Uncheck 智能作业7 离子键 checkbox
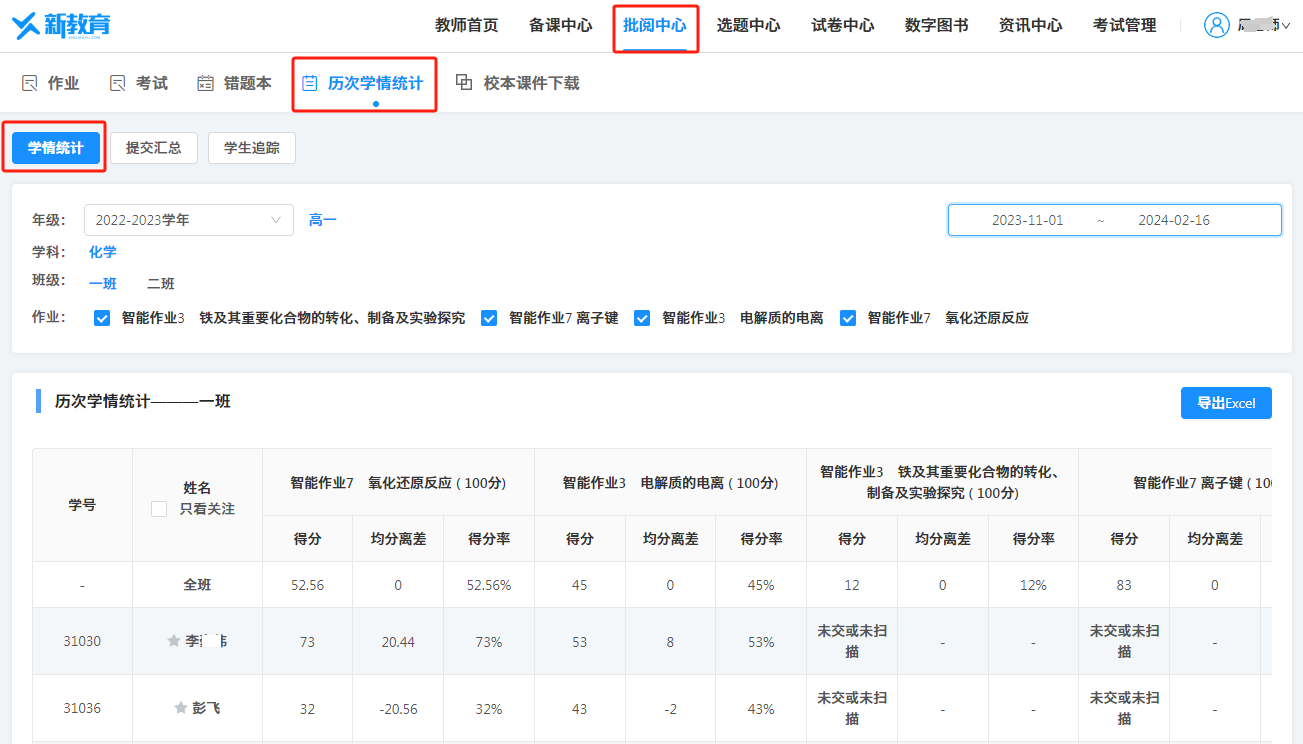The image size is (1303, 744). pos(489,318)
